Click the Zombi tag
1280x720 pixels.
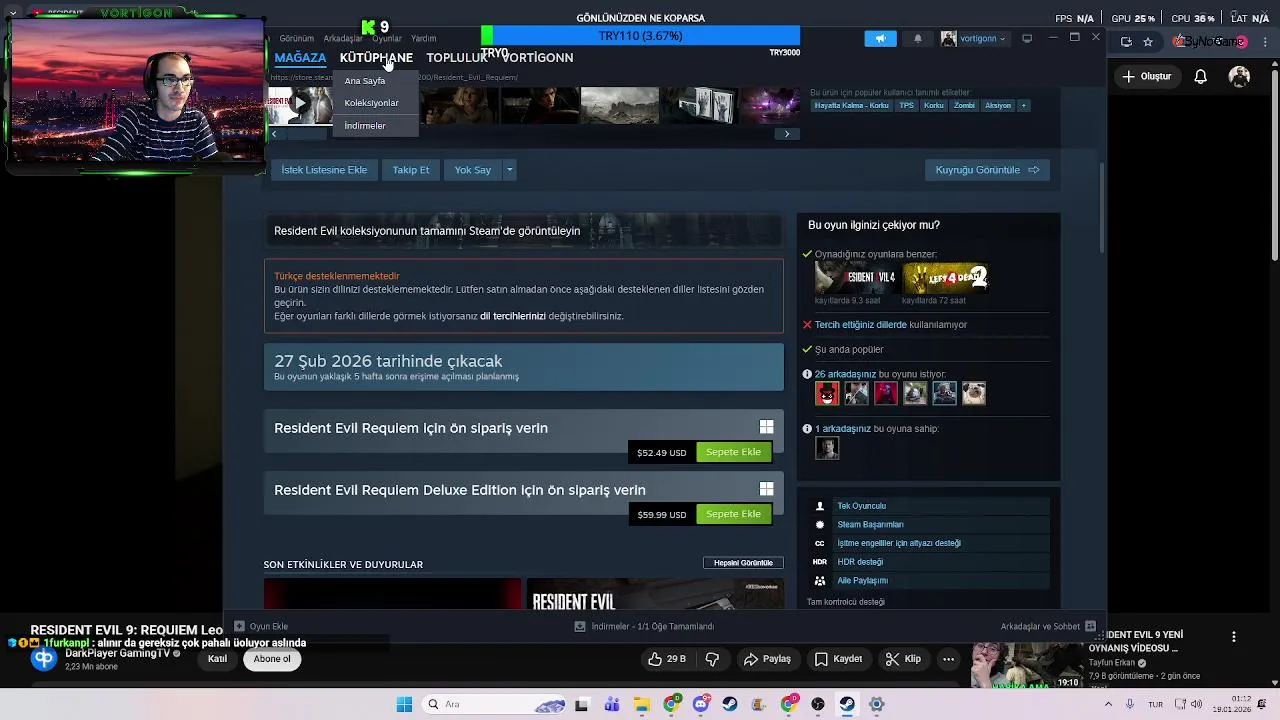point(964,105)
